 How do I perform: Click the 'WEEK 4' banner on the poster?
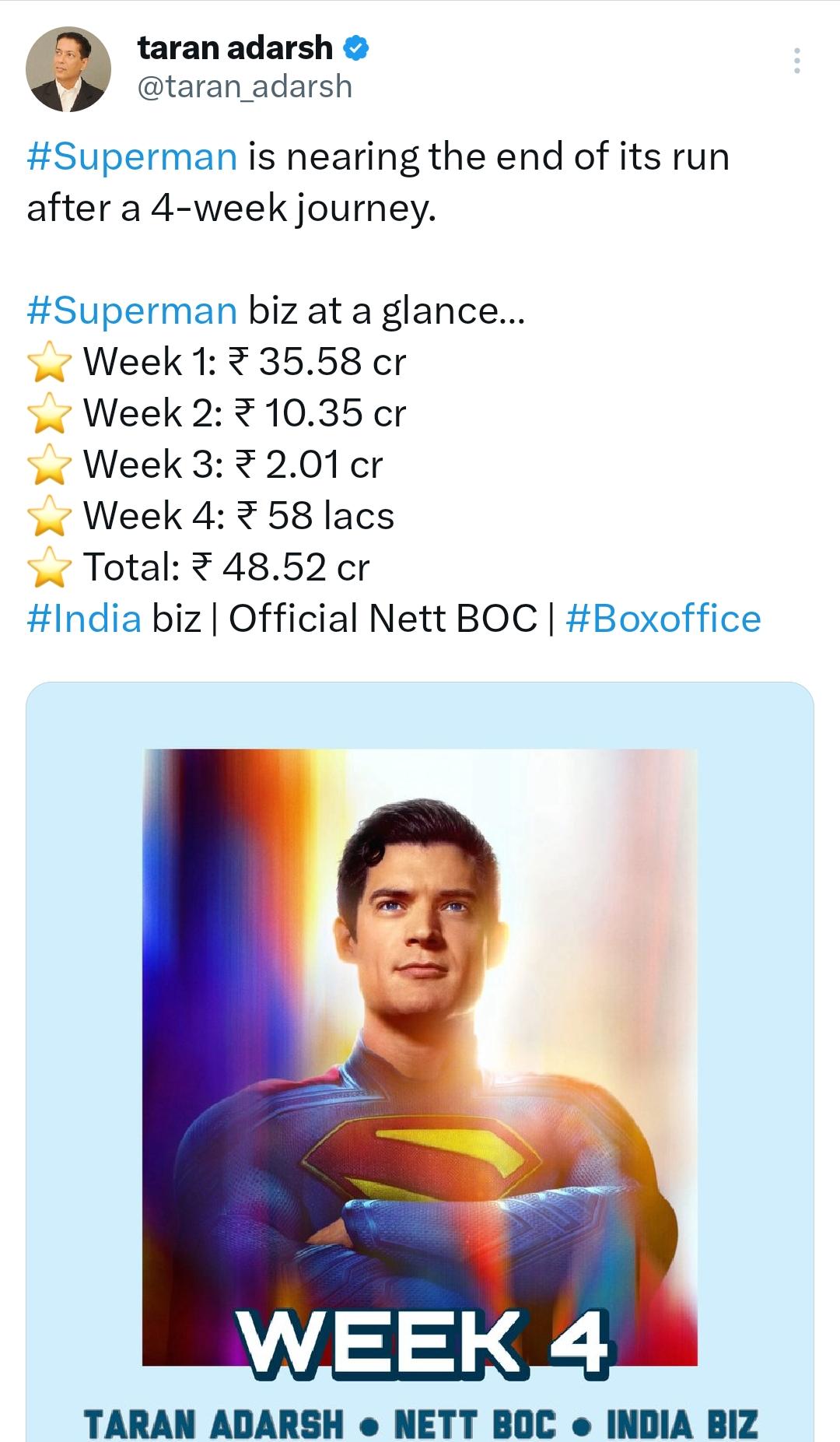(x=423, y=1342)
